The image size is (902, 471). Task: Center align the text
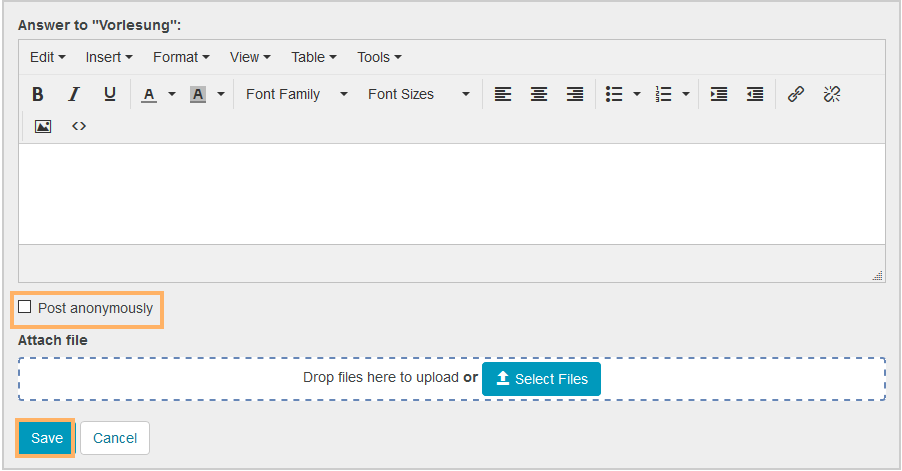(539, 94)
